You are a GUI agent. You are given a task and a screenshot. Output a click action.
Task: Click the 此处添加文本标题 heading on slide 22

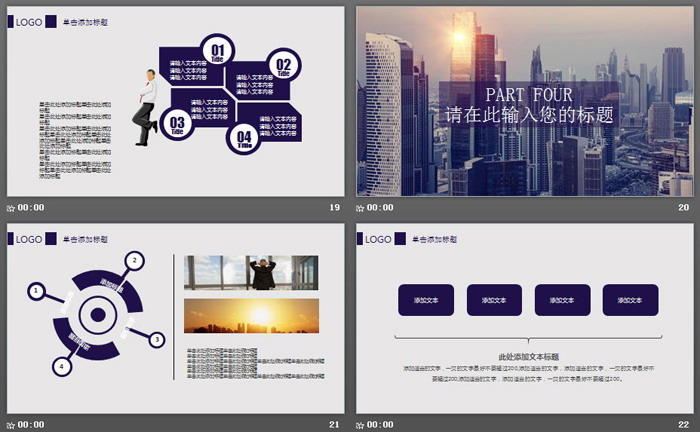pos(527,357)
